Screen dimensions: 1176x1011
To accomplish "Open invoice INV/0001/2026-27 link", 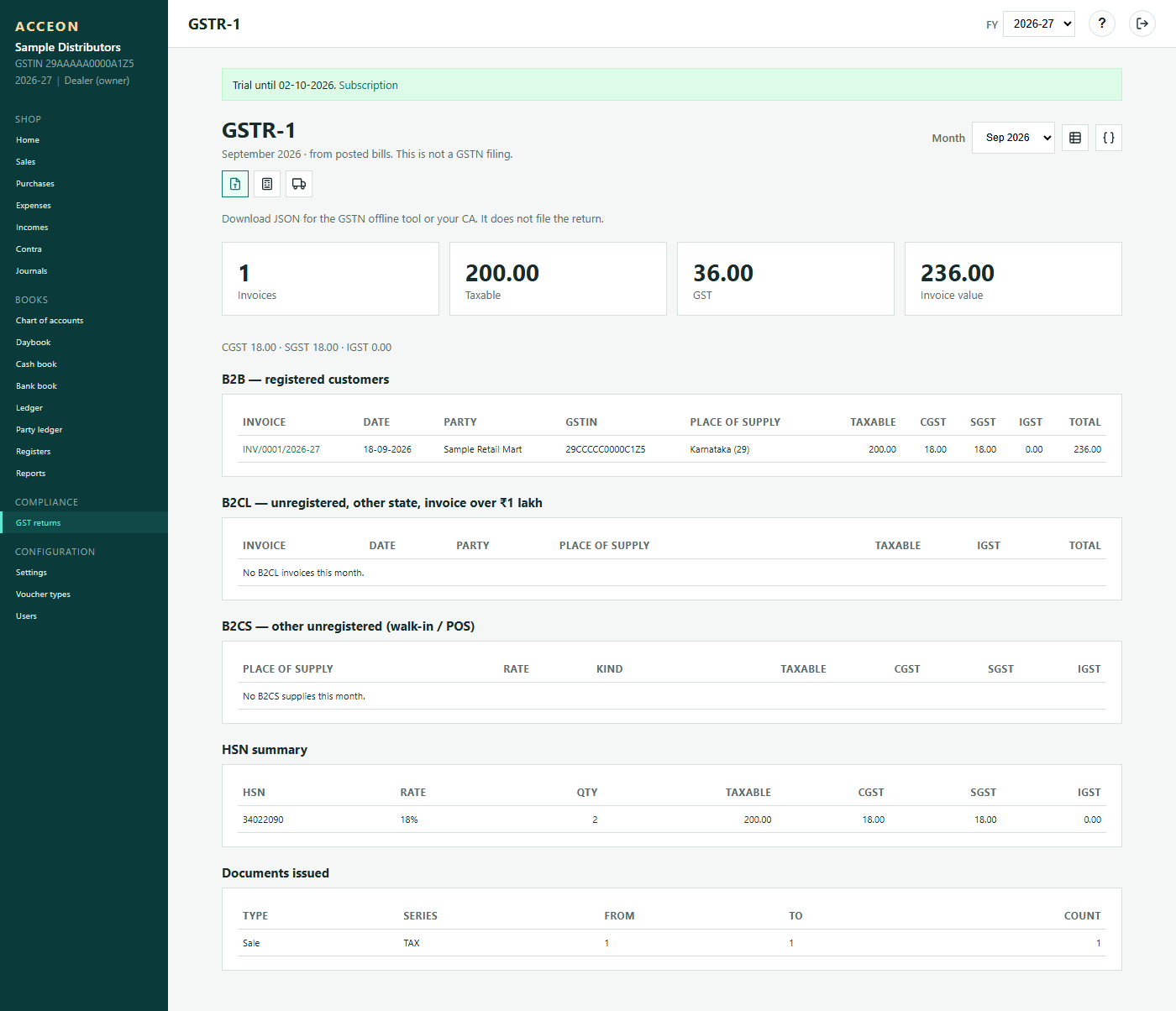I will (x=281, y=449).
